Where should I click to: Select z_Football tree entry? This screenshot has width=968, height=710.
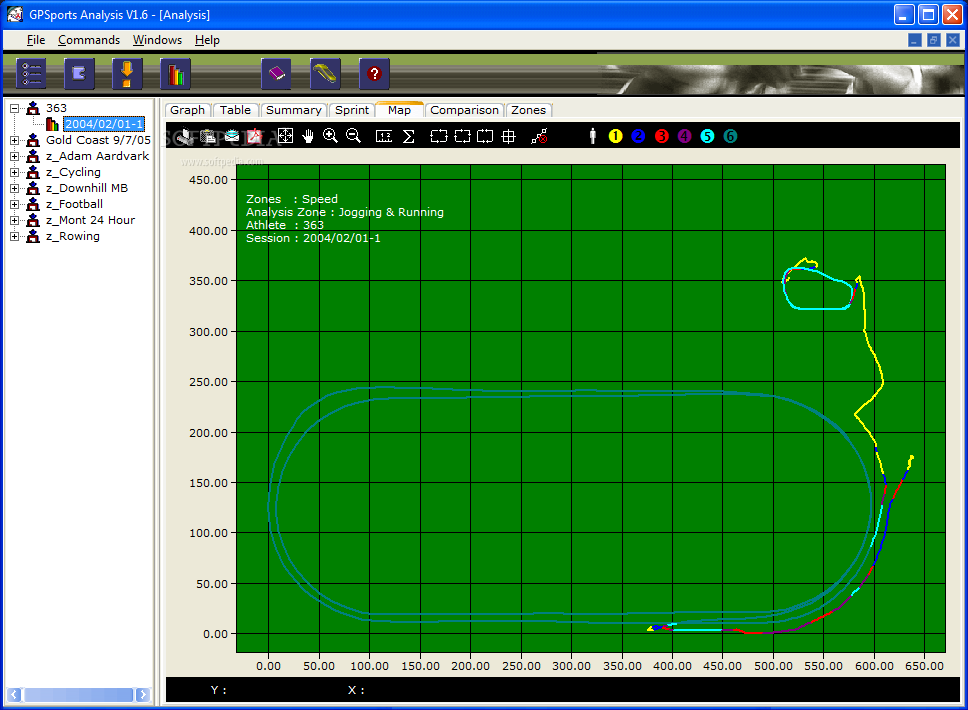point(74,204)
